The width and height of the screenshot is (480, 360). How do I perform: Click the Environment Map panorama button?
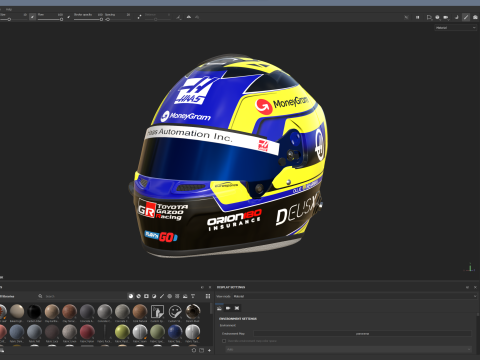click(362, 334)
